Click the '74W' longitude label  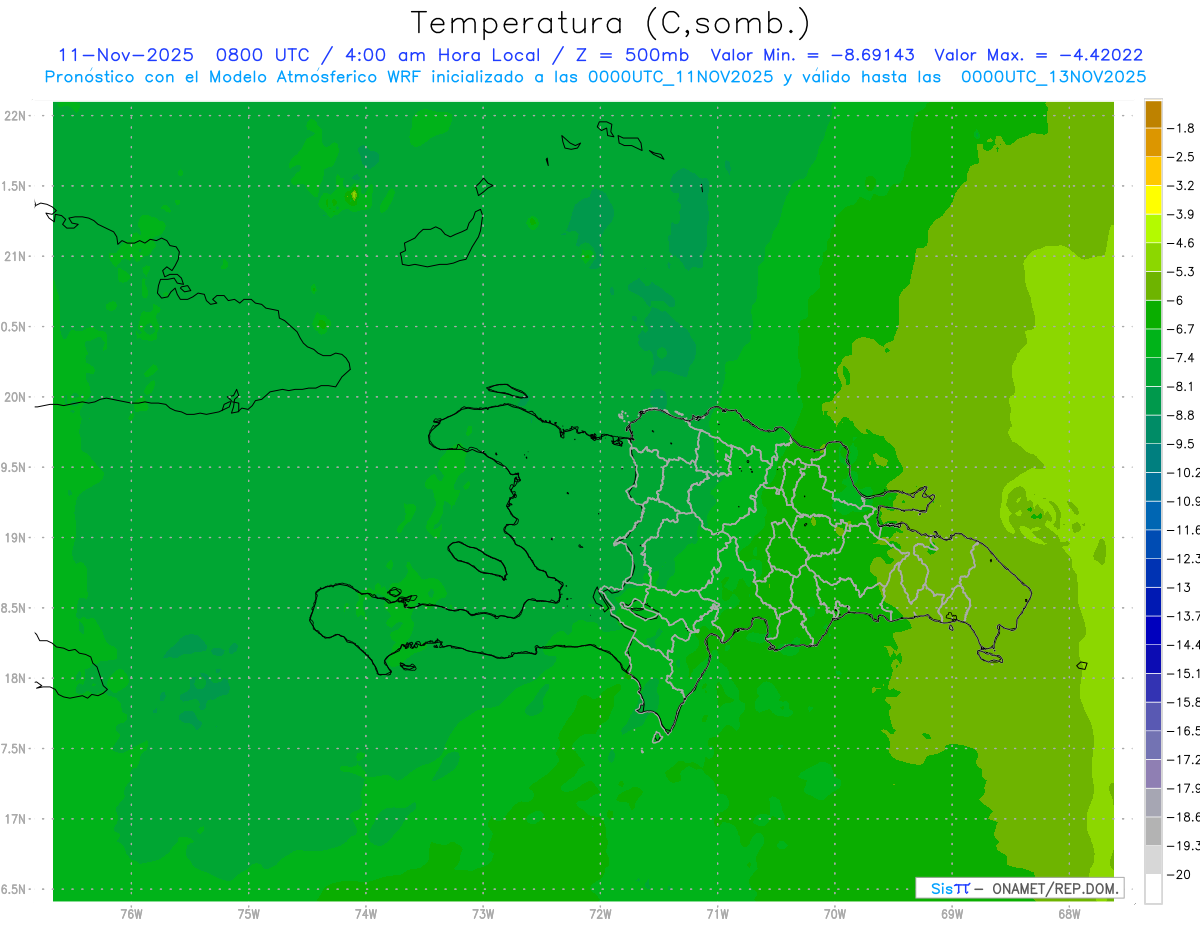click(366, 913)
